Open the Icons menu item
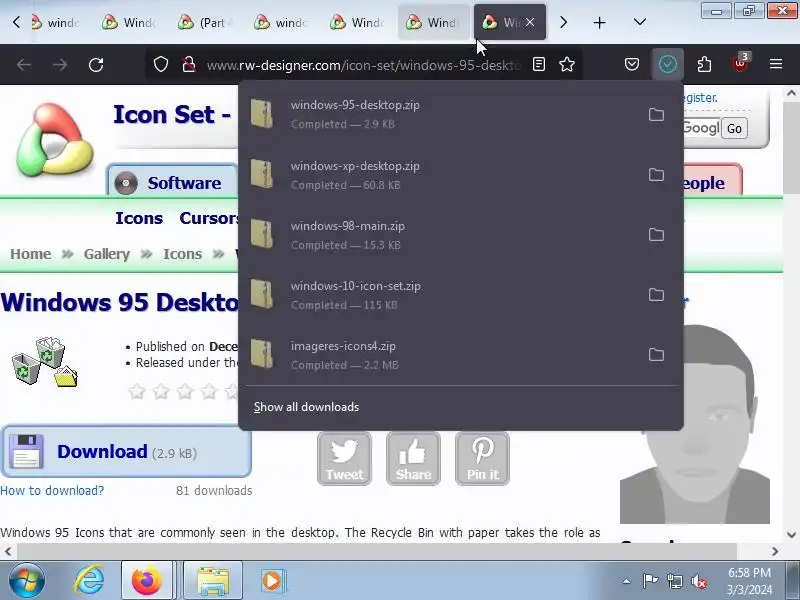This screenshot has width=800, height=600. 139,218
